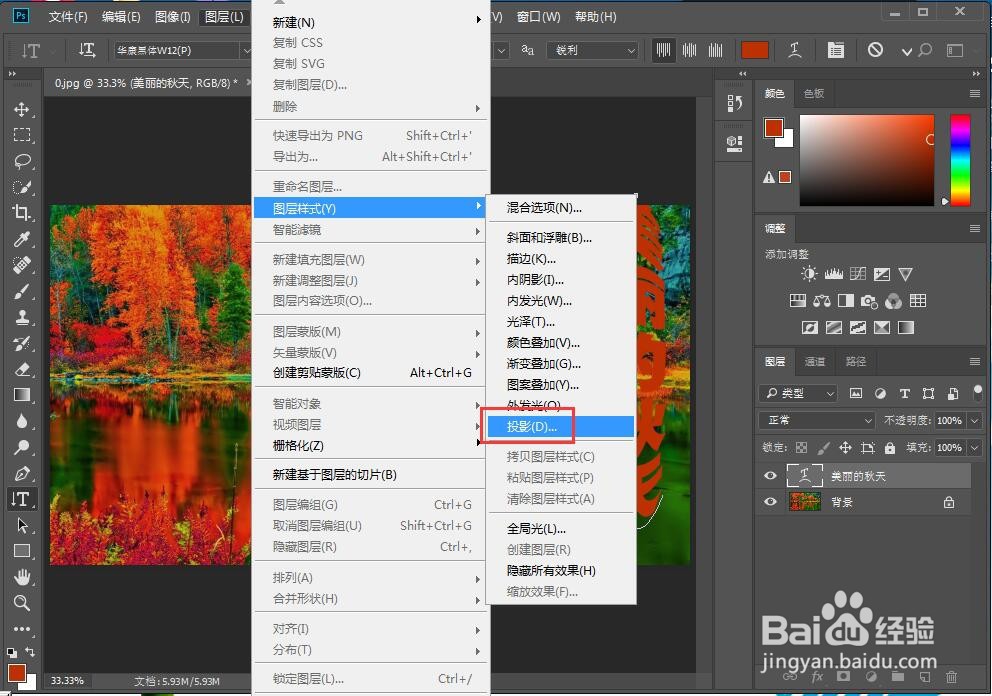
Task: Open the Curves adjustment icon
Action: [857, 273]
